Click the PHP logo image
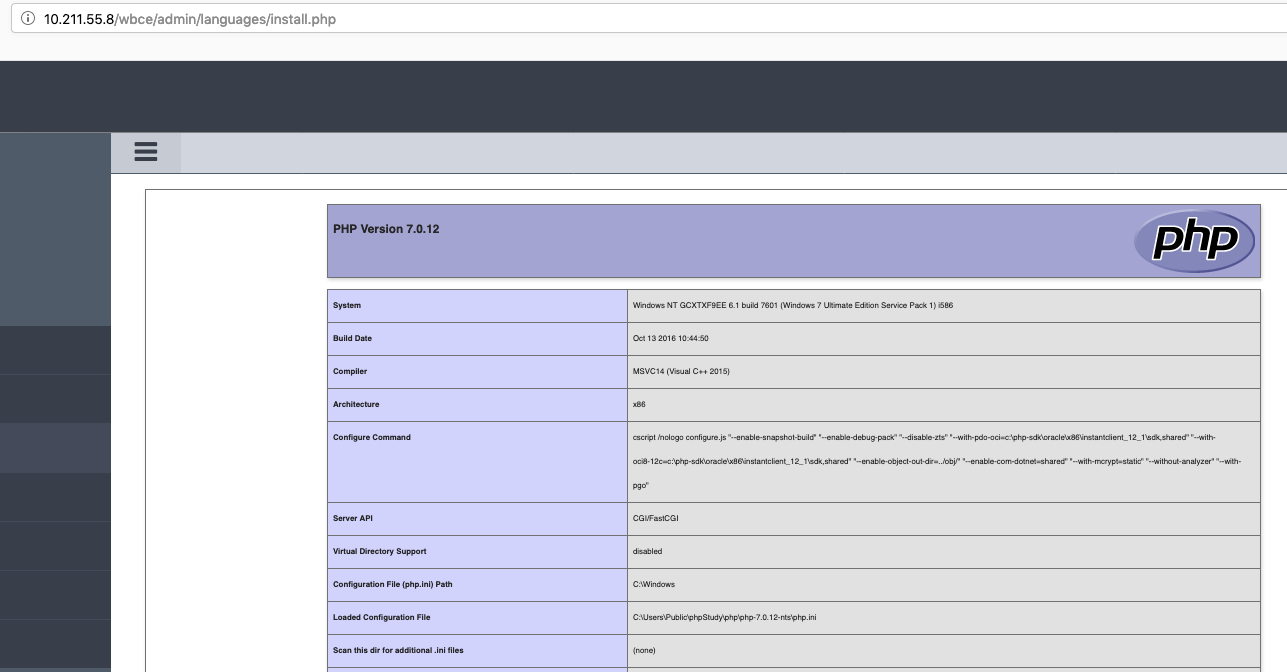1287x672 pixels. tap(1194, 240)
